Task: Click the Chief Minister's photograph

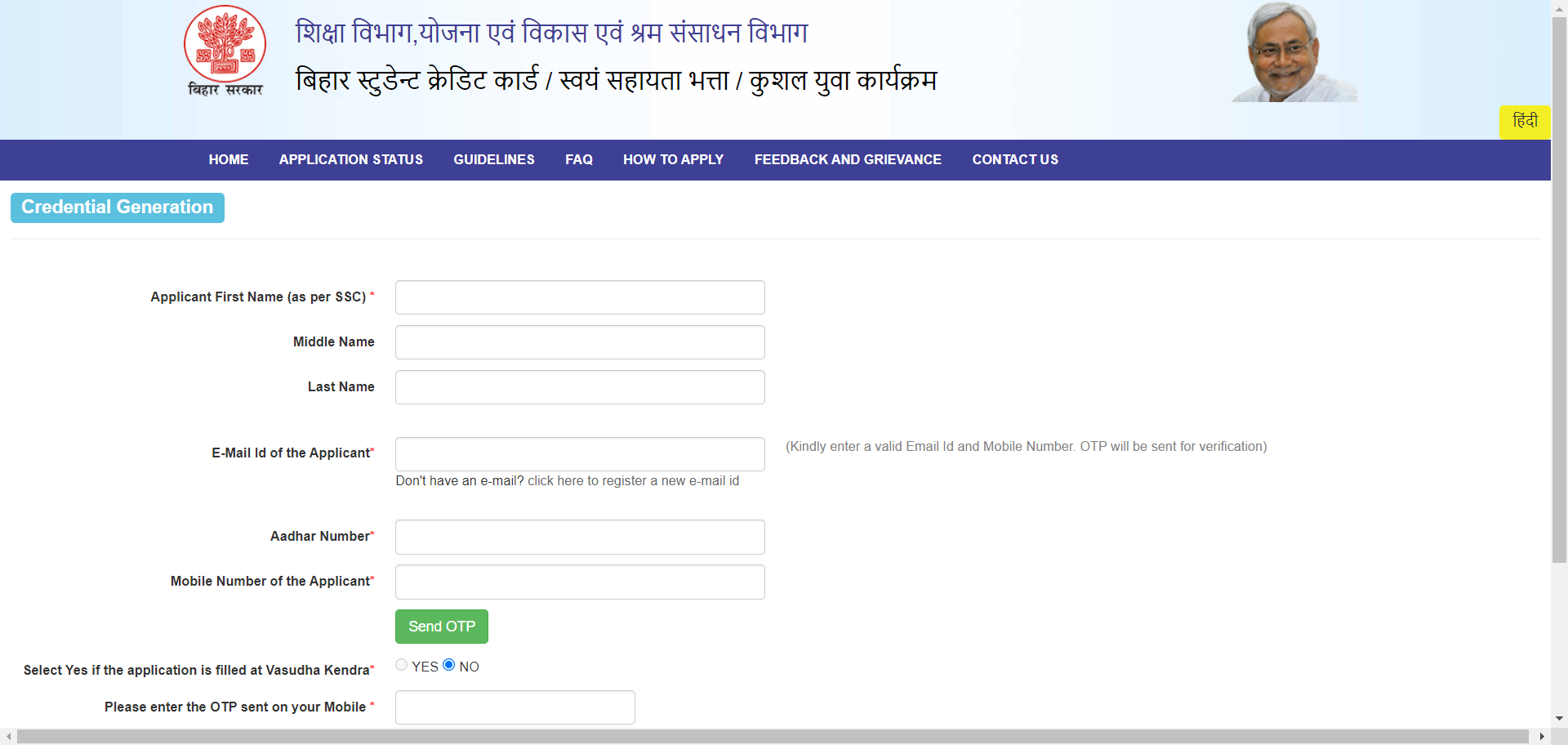Action: pos(1294,51)
